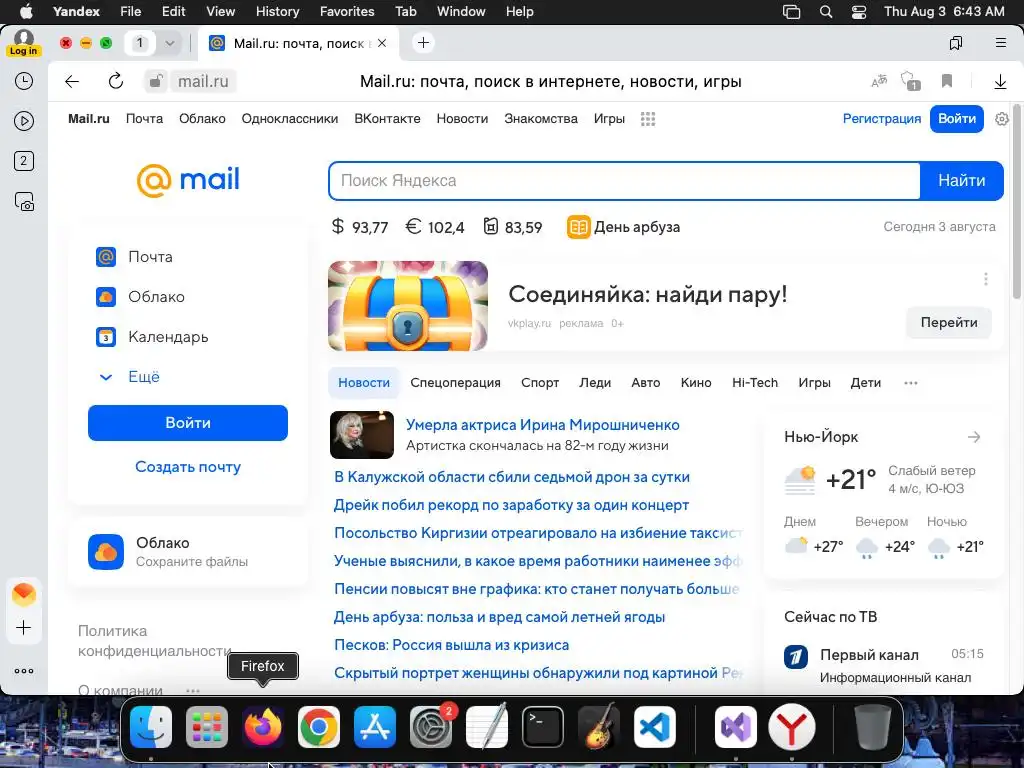
Task: Open bookmarks panel icon in tab bar
Action: (955, 43)
